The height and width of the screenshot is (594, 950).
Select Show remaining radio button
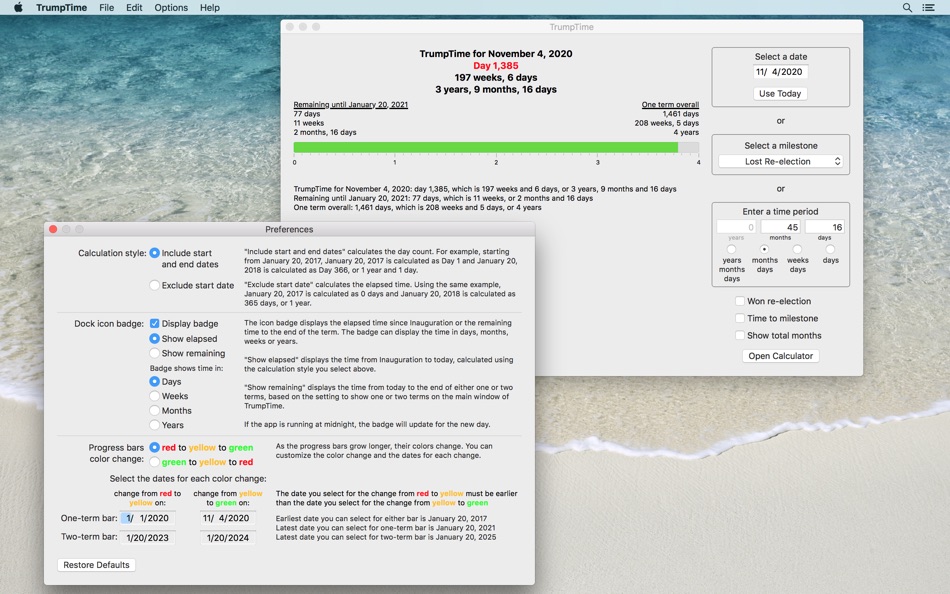click(x=154, y=353)
